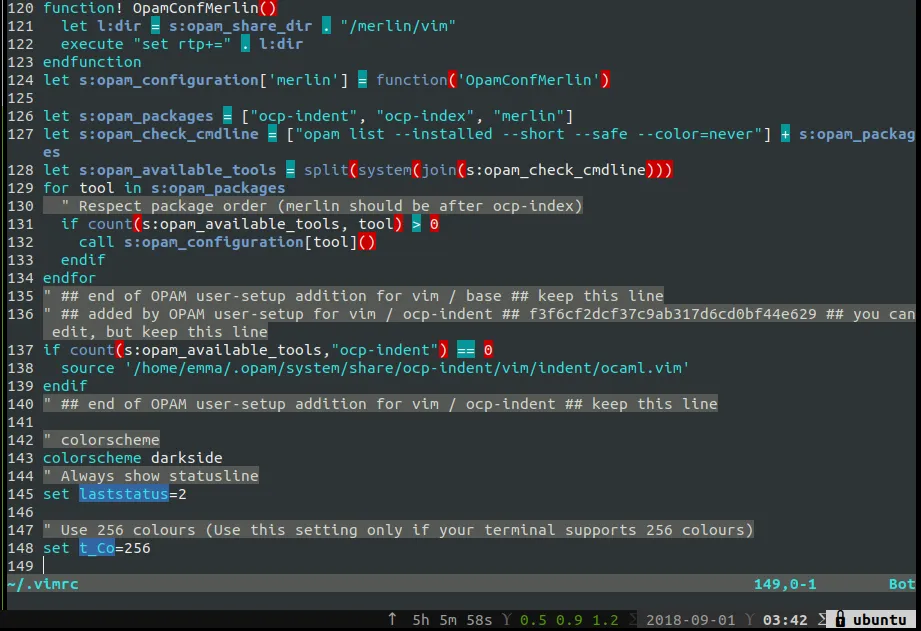Click the 'OpamConfMerlin' string on line 124

click(529, 80)
